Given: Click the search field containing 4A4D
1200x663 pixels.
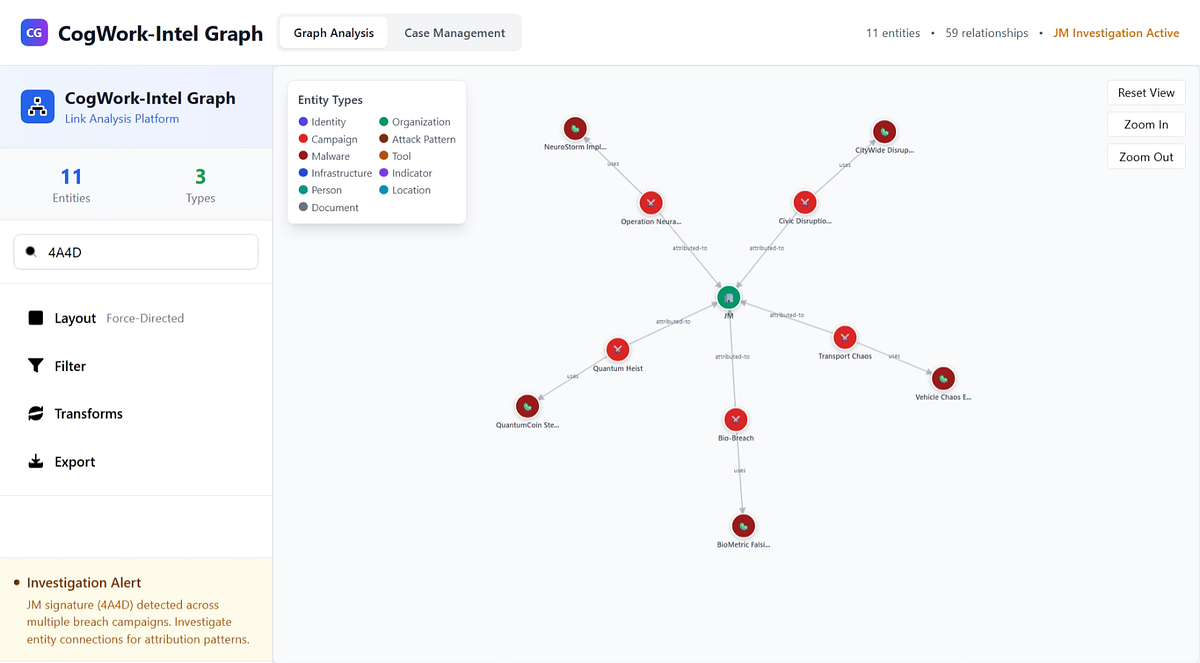Looking at the screenshot, I should (x=136, y=252).
